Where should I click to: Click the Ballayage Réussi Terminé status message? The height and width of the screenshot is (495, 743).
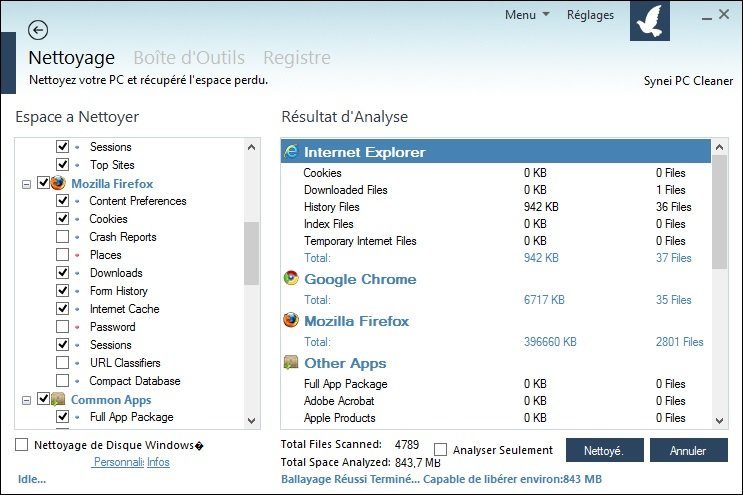tap(441, 479)
